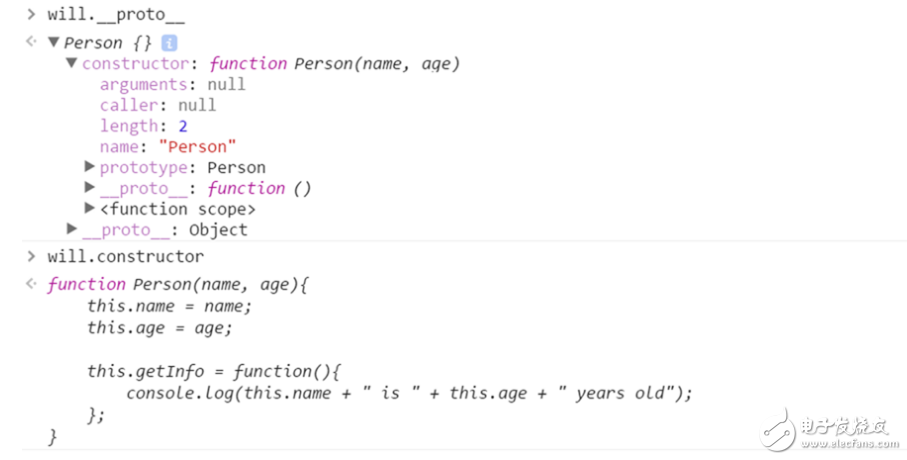Click the output arrow beside the function Person source
The width and height of the screenshot is (907, 460).
(31, 285)
